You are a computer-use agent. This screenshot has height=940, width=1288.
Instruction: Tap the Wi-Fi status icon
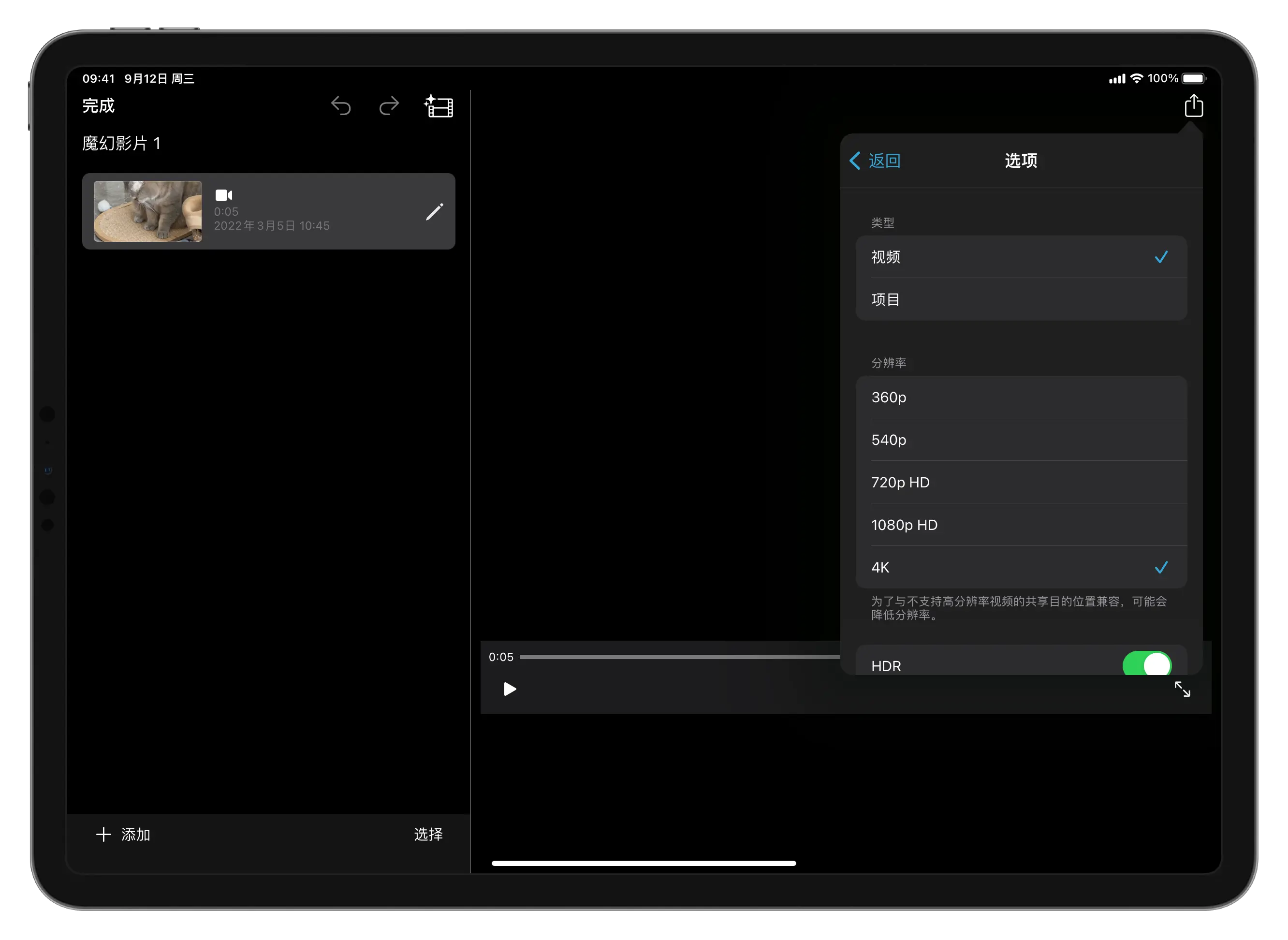(1136, 78)
